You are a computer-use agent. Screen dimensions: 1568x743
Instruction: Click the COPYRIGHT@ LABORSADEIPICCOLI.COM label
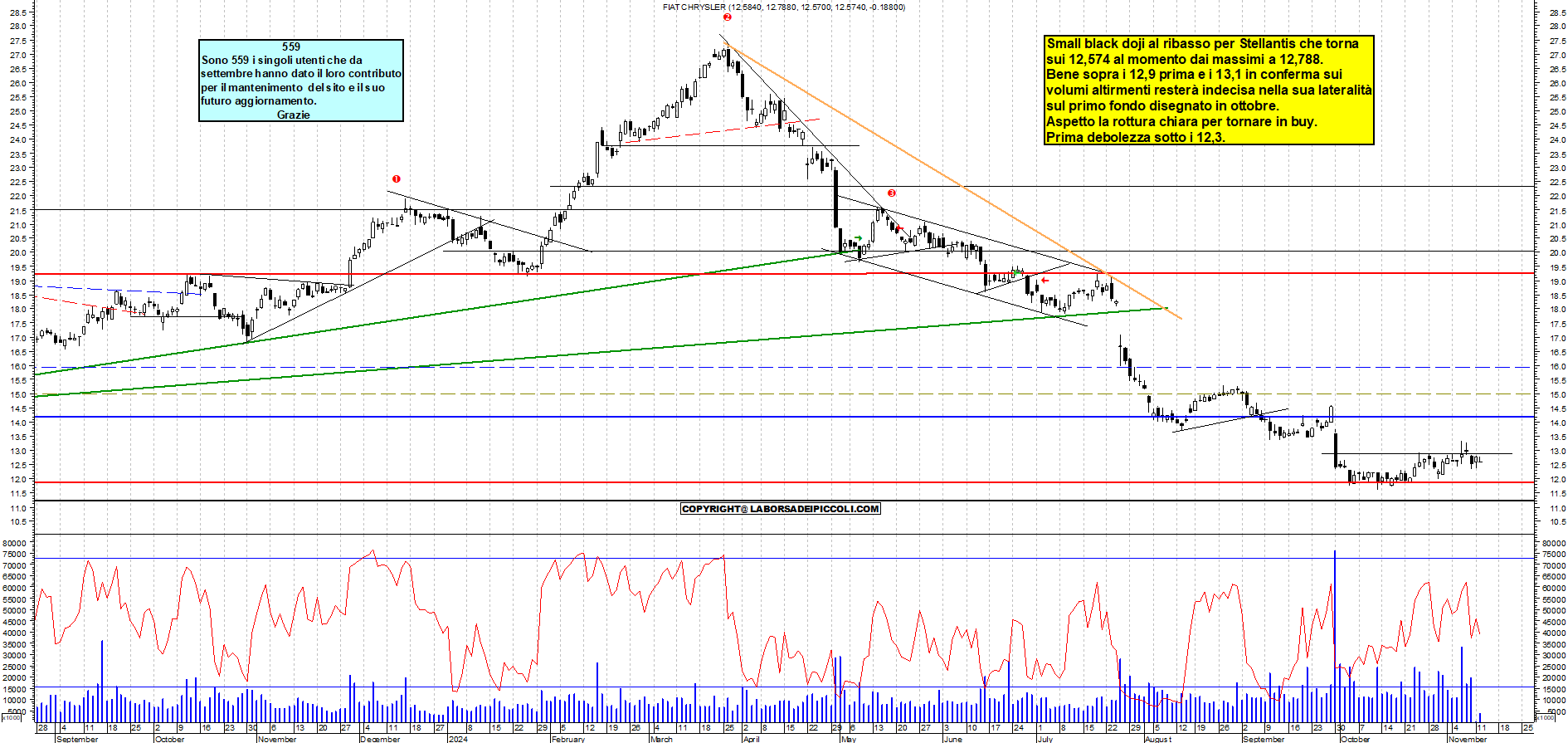coord(780,509)
